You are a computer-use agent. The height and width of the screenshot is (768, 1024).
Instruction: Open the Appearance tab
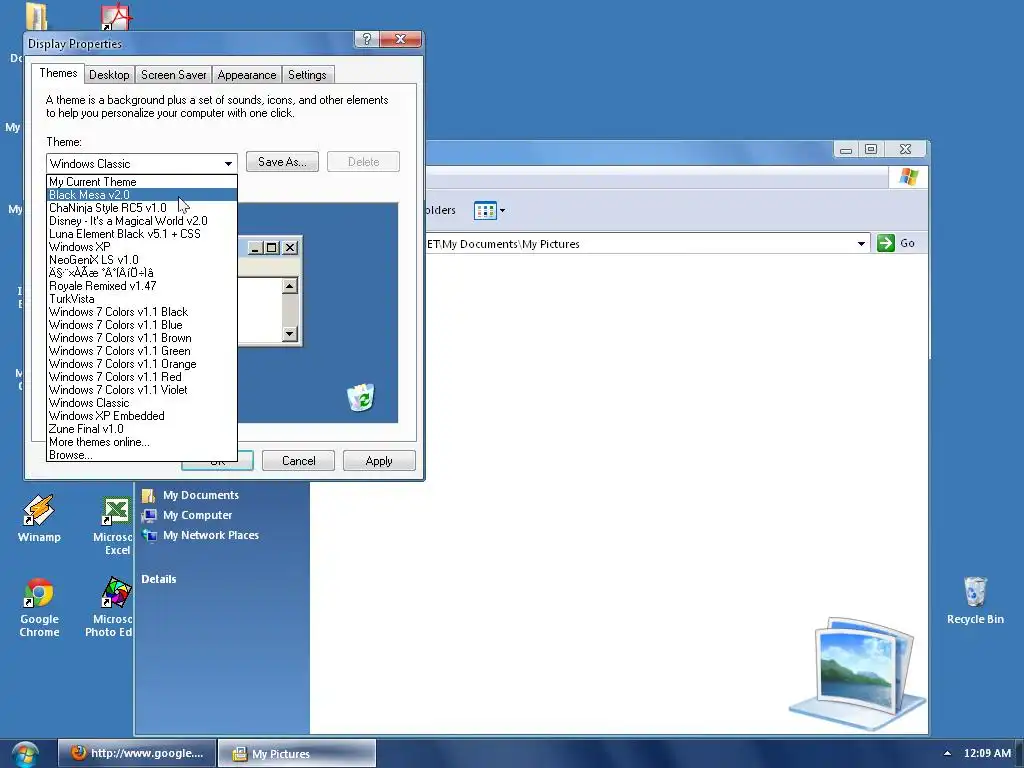pyautogui.click(x=246, y=74)
